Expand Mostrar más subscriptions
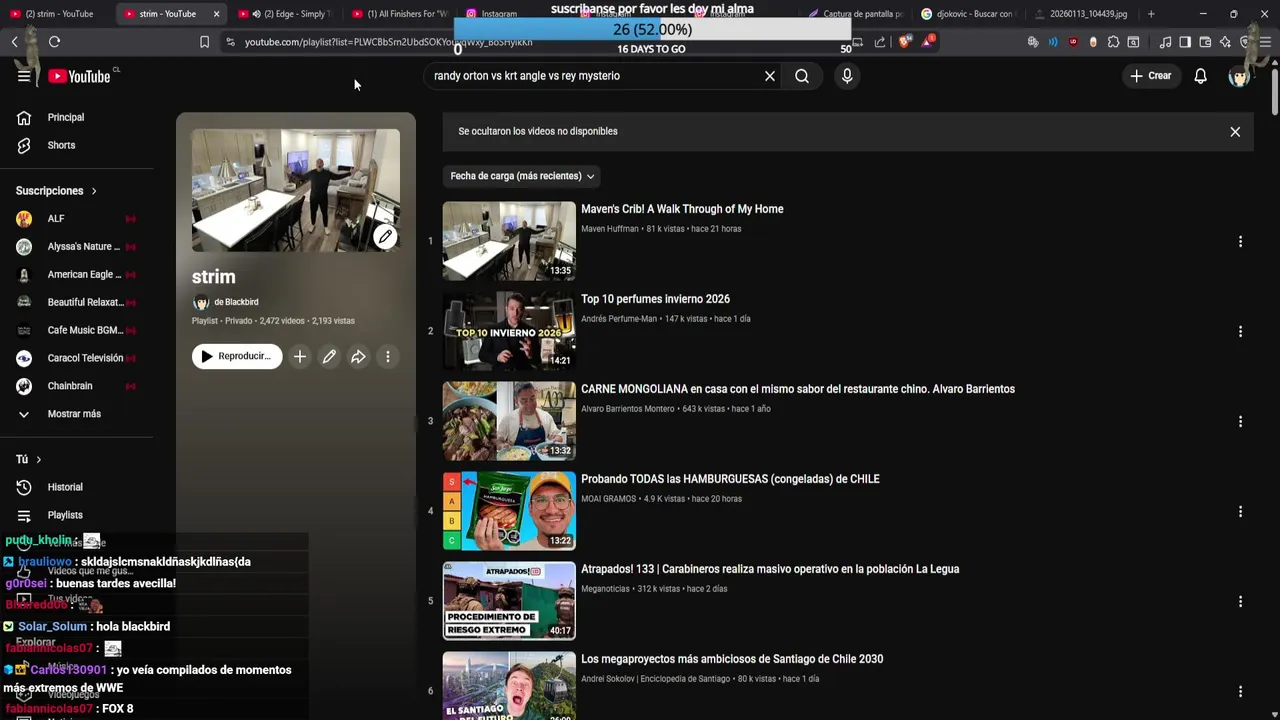 [76, 414]
